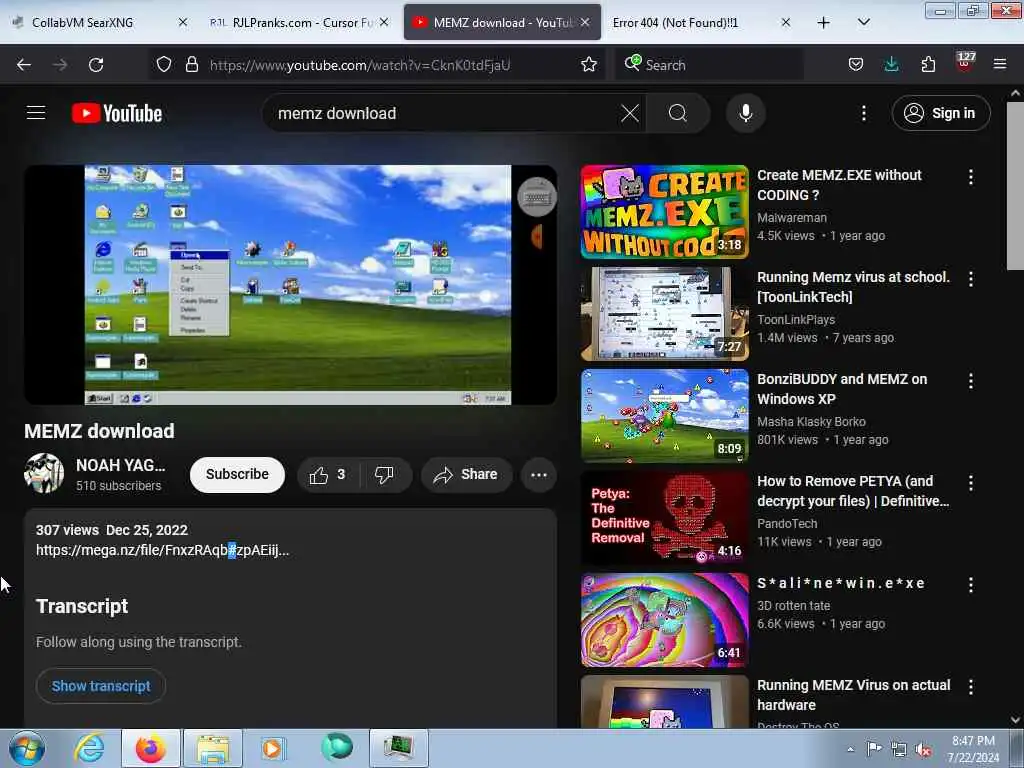Open the Salinewin.exe video thumbnail
The image size is (1024, 768).
(x=664, y=620)
